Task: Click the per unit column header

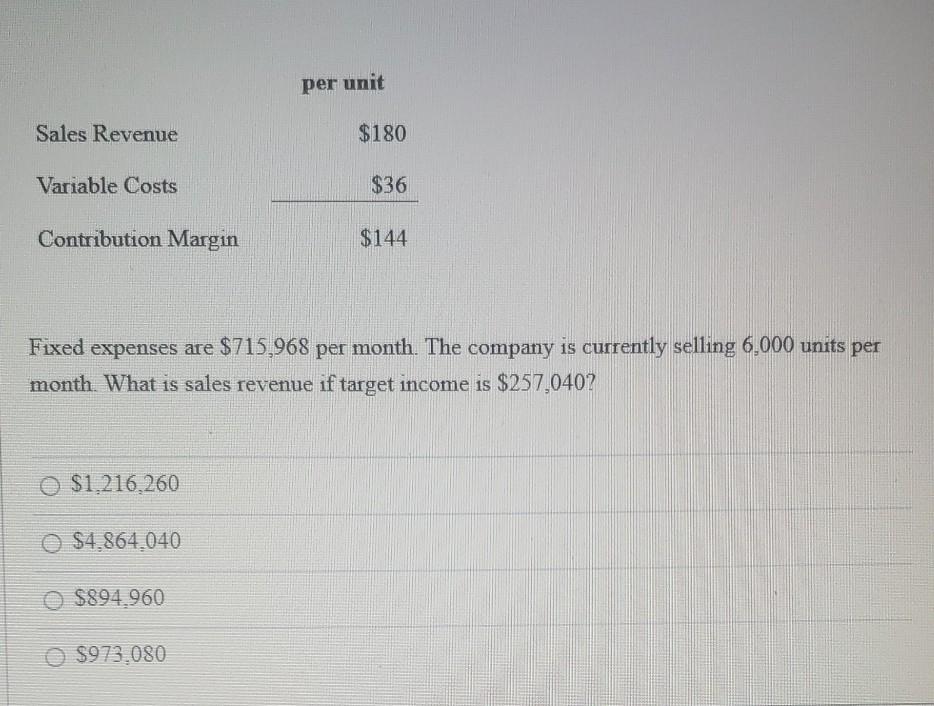Action: click(342, 84)
